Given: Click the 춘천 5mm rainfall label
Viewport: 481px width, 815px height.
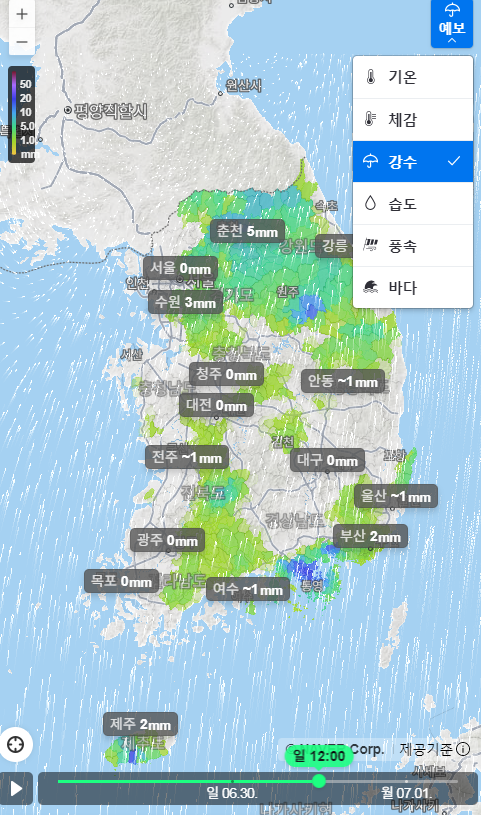Looking at the screenshot, I should (x=248, y=231).
